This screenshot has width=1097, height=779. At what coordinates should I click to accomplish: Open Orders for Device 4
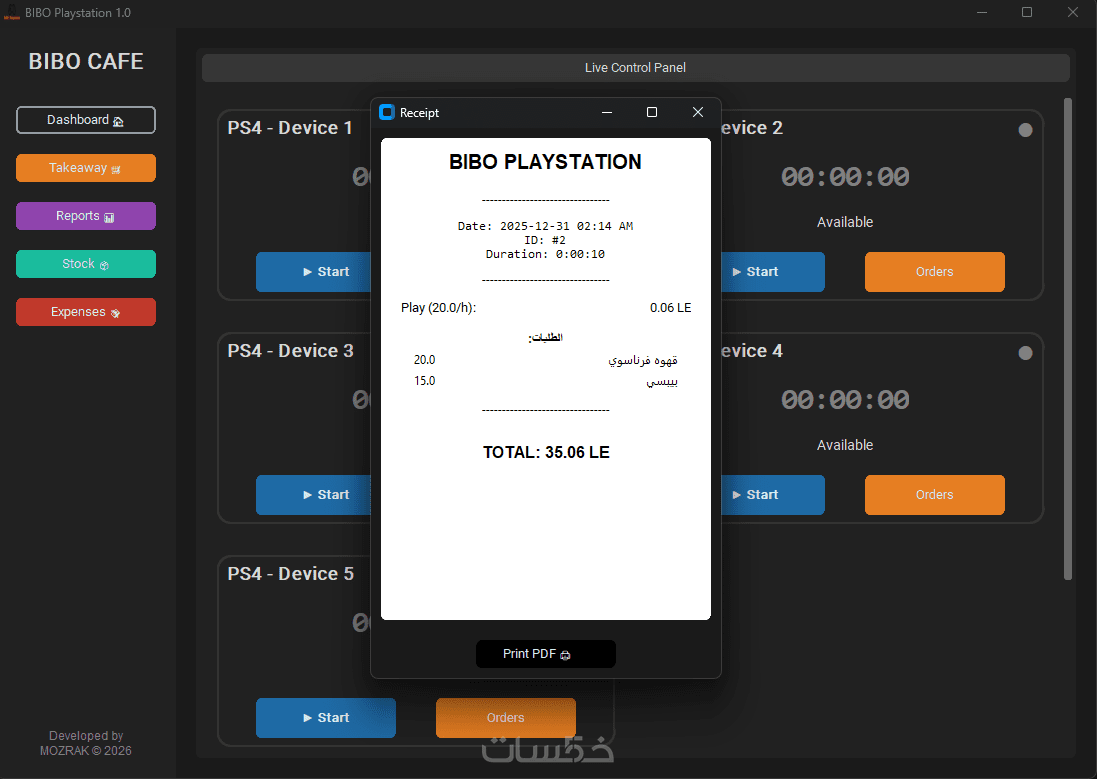point(935,495)
